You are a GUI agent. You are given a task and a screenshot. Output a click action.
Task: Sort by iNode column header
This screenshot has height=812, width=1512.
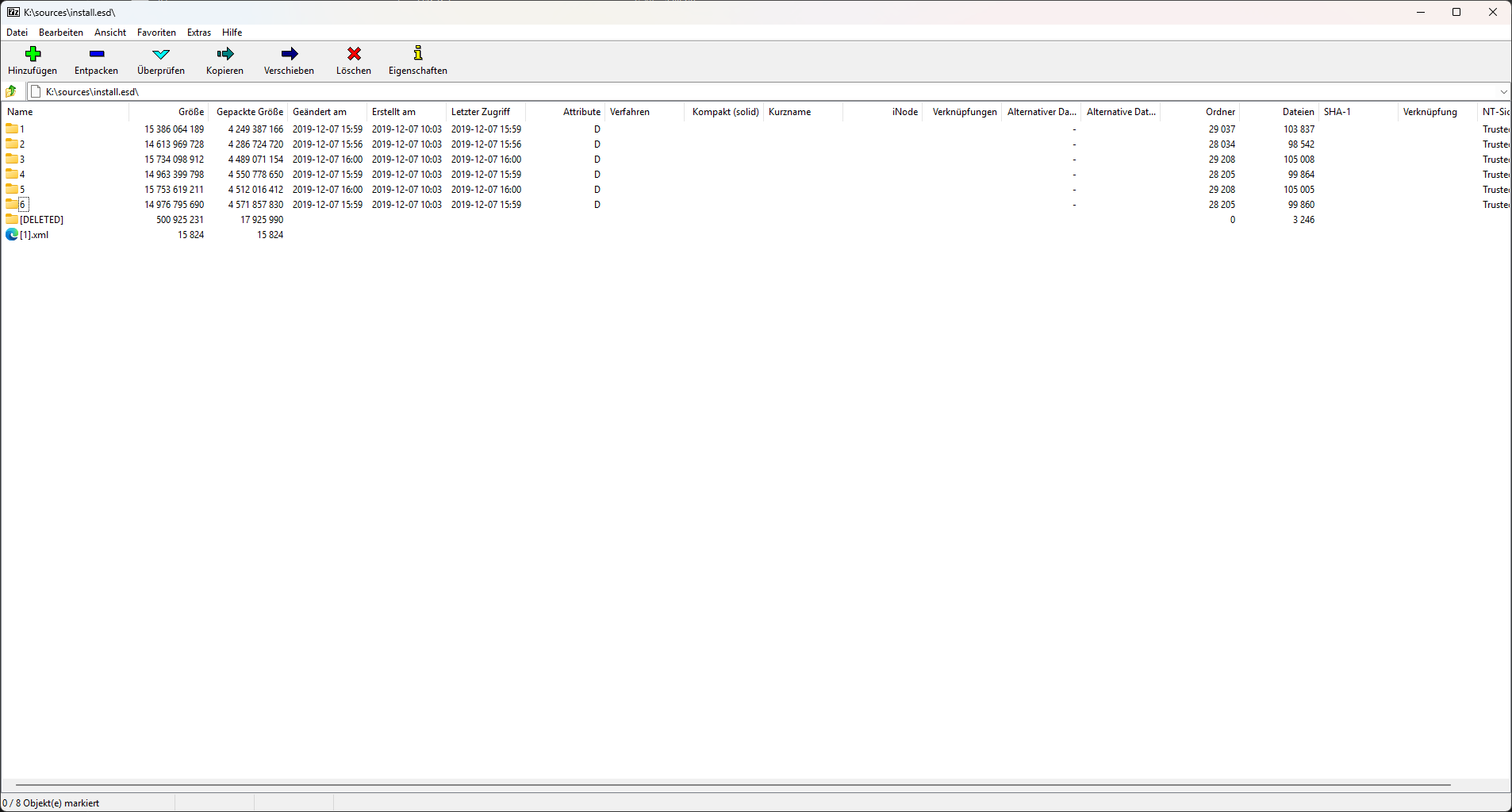point(882,112)
